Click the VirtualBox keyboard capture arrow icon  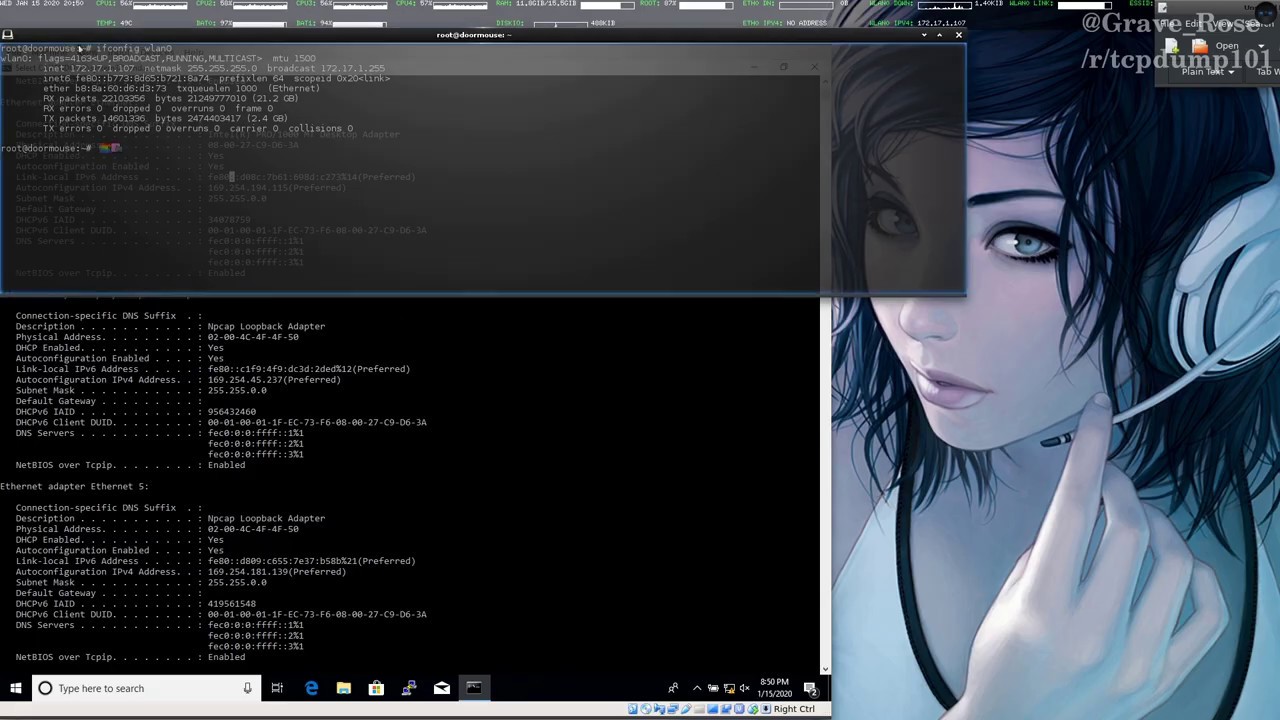[x=766, y=709]
